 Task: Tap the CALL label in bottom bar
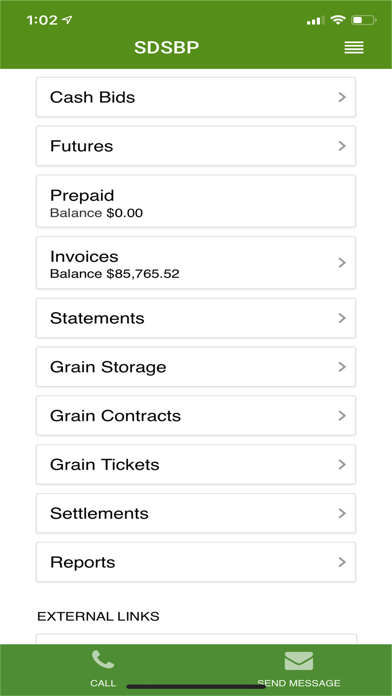103,683
